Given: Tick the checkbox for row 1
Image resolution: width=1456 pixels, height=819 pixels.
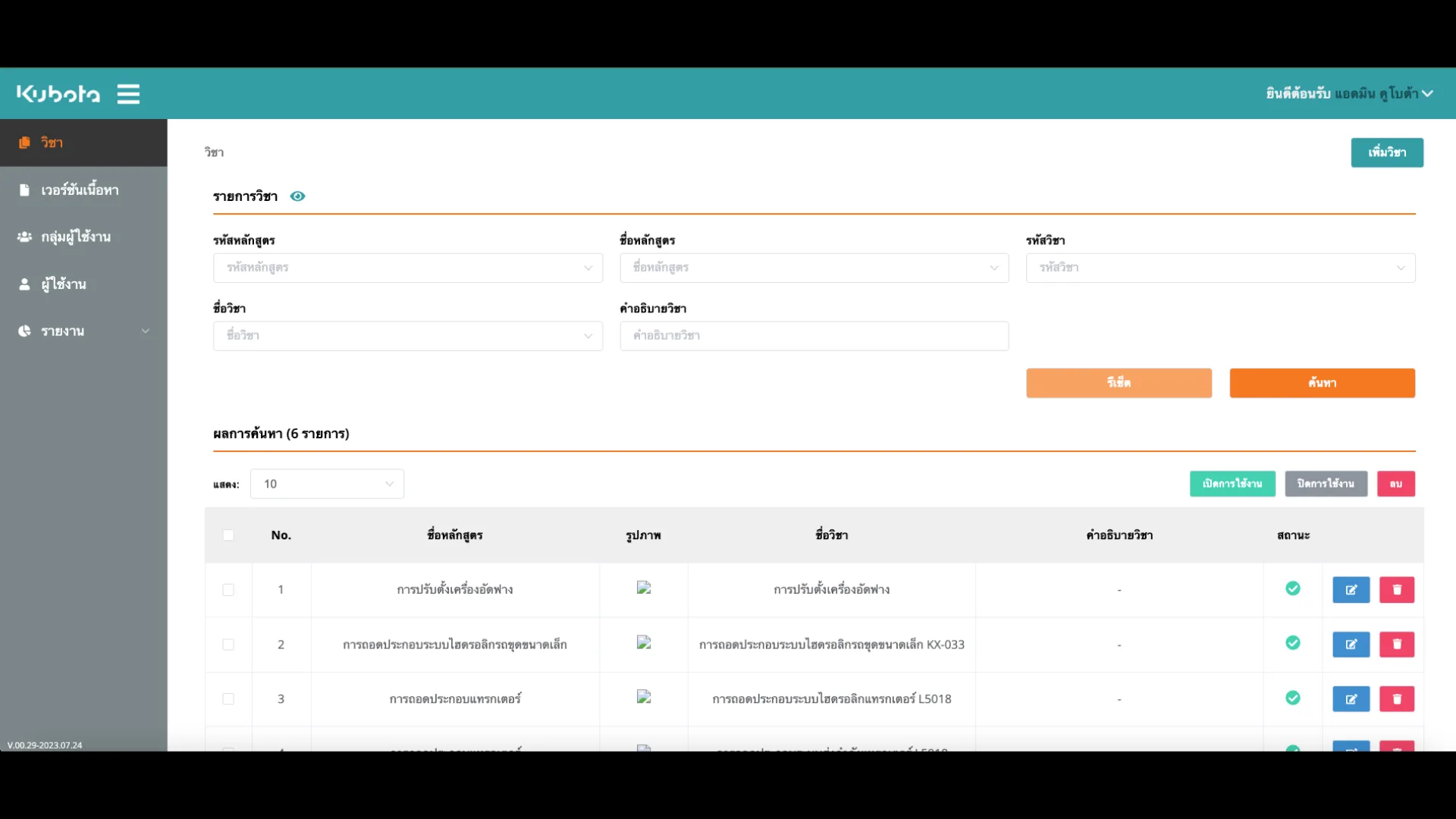Looking at the screenshot, I should pyautogui.click(x=228, y=590).
